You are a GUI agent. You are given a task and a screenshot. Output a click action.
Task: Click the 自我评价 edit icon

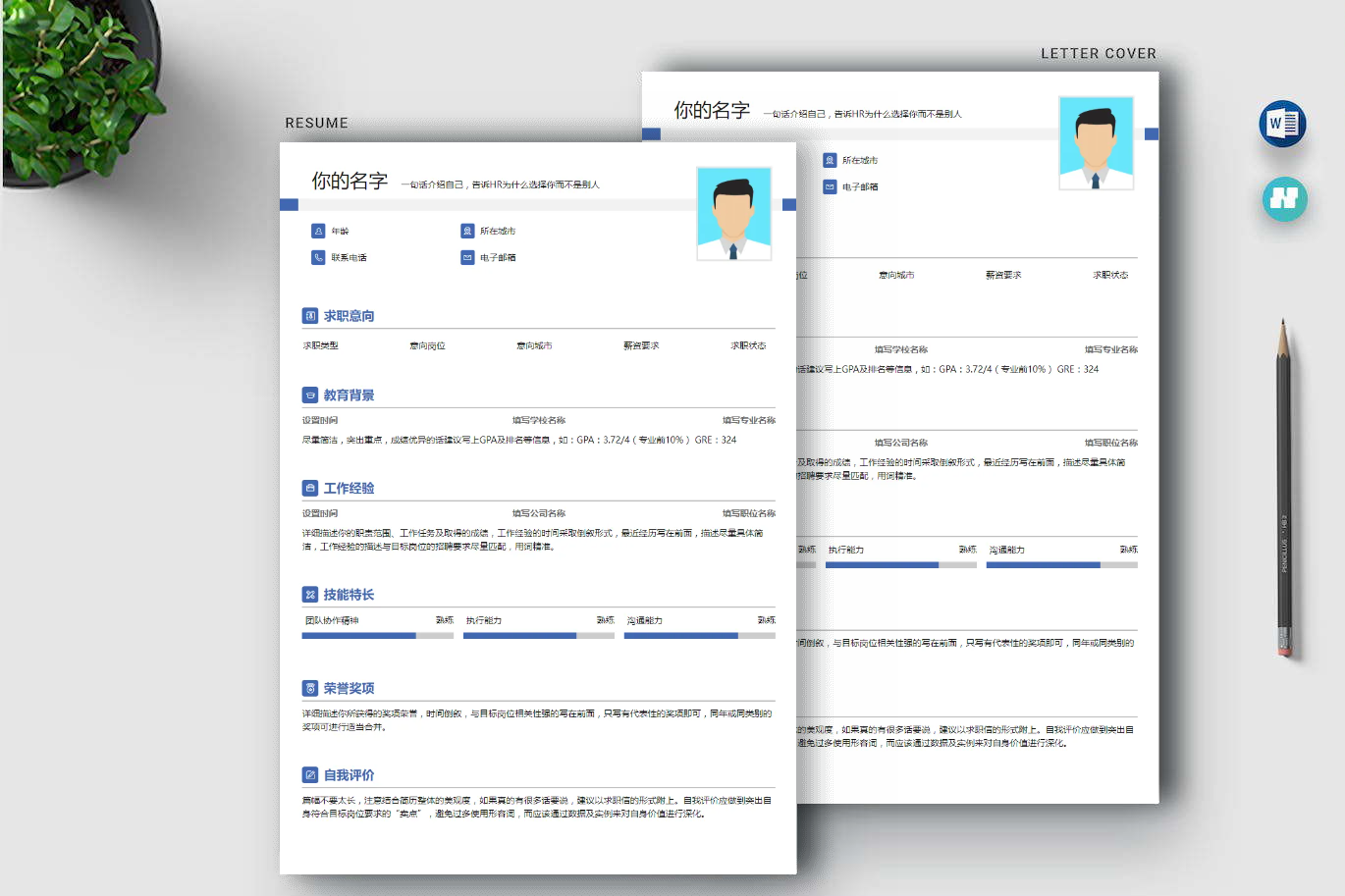pyautogui.click(x=310, y=775)
